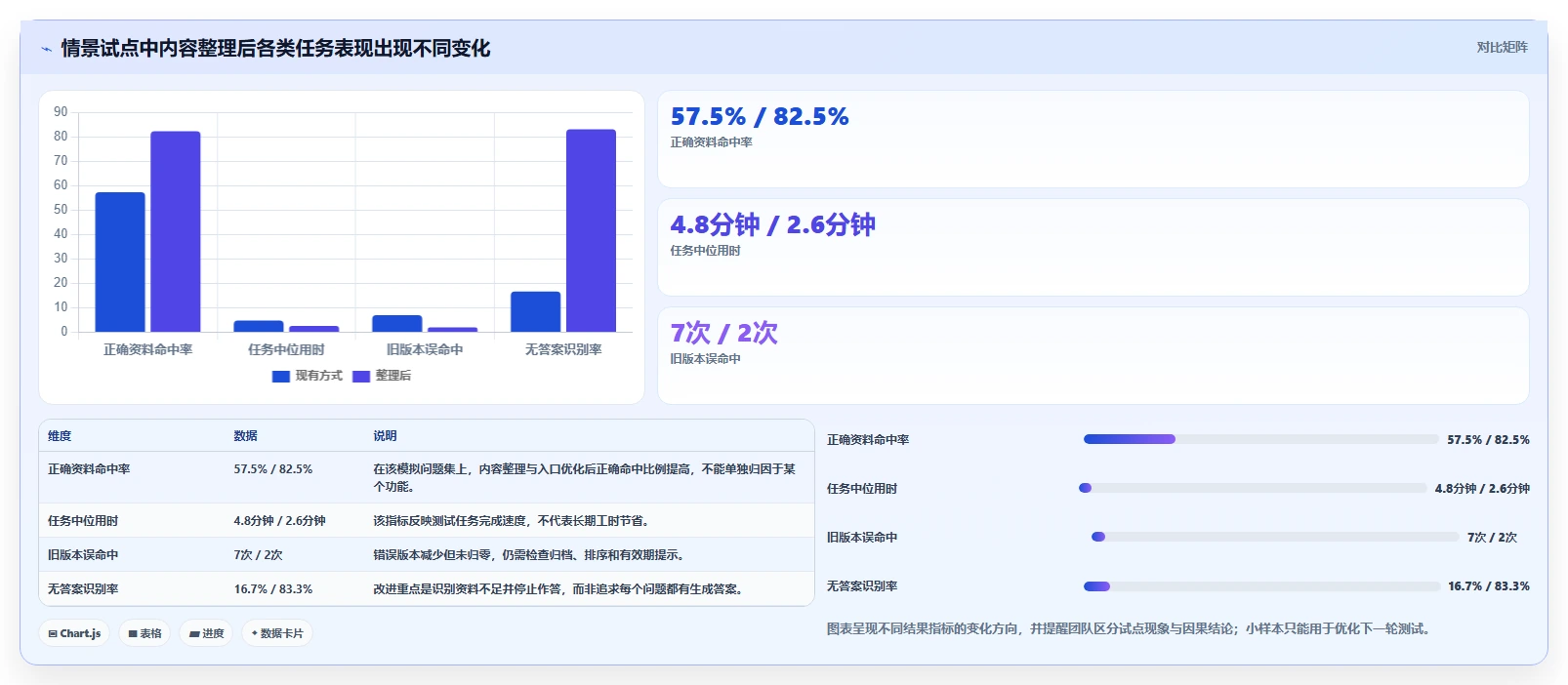This screenshot has height=685, width=1568.
Task: Select the 表格 tag pill
Action: pos(144,633)
